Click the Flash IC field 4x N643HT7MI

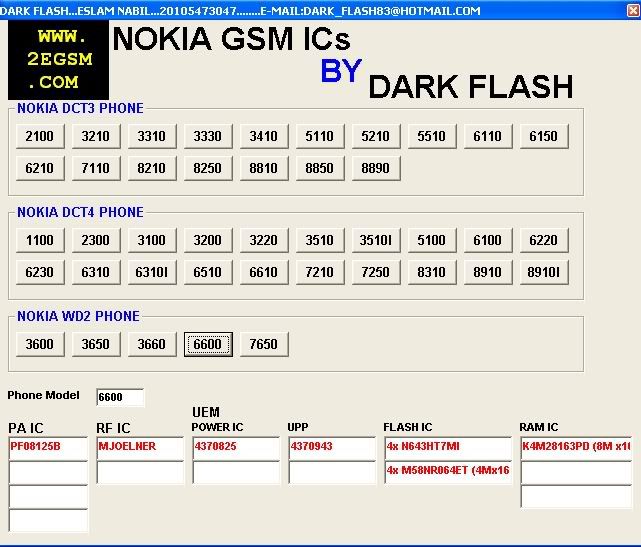[448, 448]
